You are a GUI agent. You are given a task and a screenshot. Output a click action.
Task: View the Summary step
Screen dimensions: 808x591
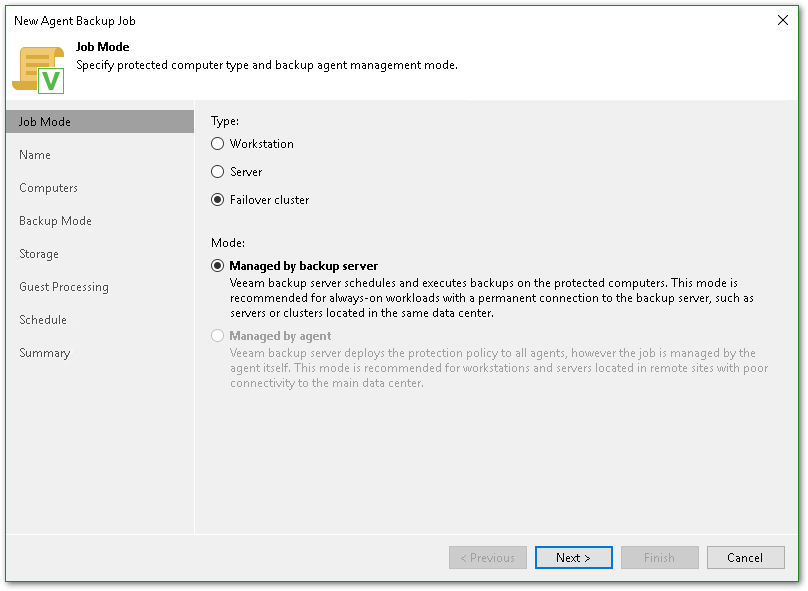coord(45,353)
